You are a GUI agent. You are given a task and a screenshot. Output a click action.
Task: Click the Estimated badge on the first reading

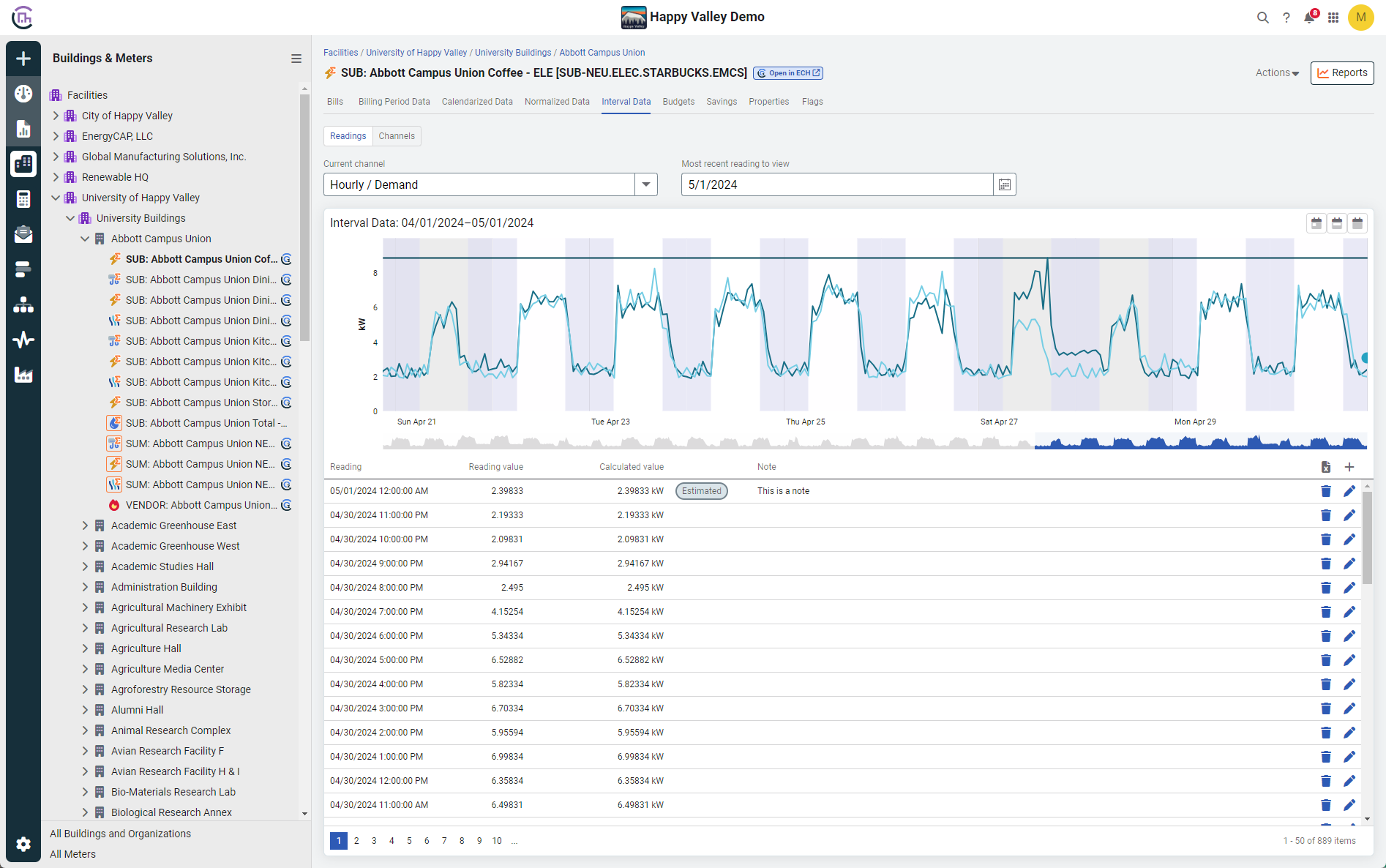(700, 490)
